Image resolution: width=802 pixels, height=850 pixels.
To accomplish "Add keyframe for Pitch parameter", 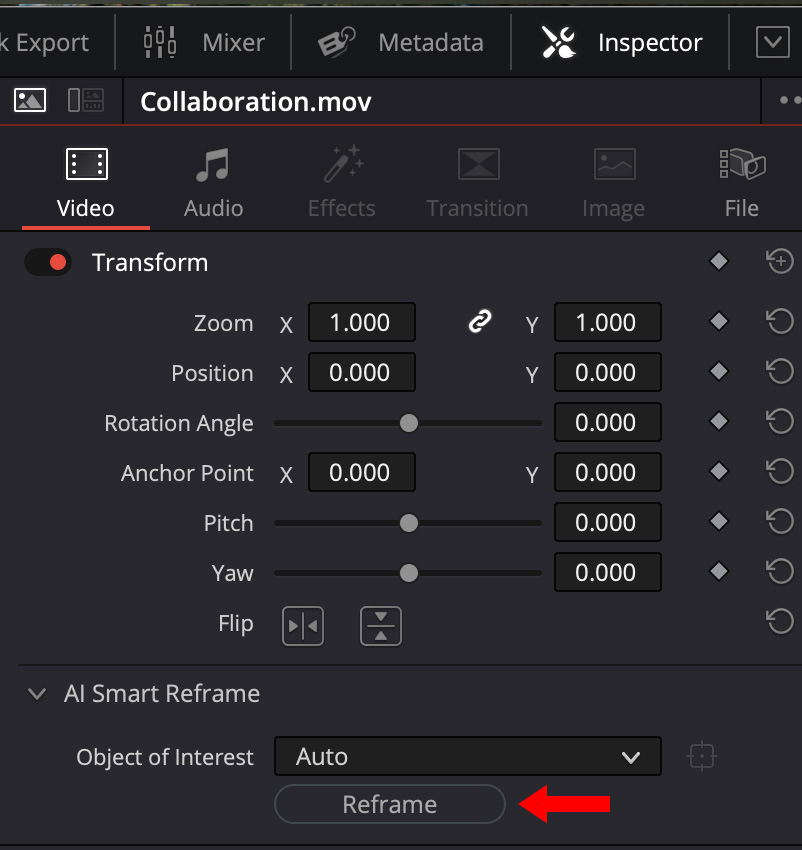I will coord(718,521).
